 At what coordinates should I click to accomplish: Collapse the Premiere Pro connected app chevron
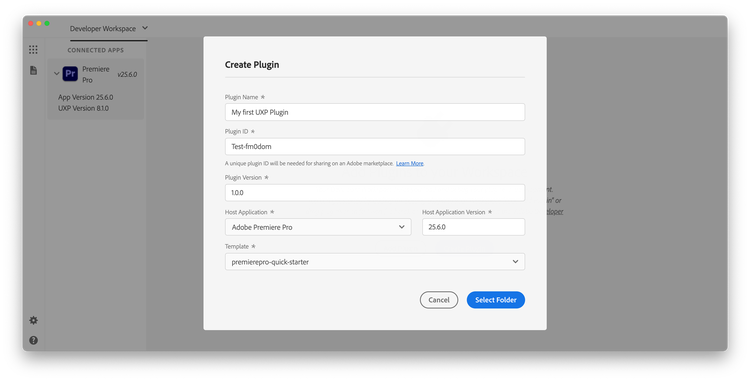[56, 74]
